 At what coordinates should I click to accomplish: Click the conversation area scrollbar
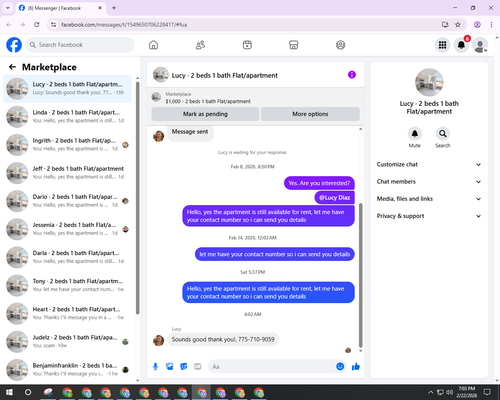coord(360,275)
